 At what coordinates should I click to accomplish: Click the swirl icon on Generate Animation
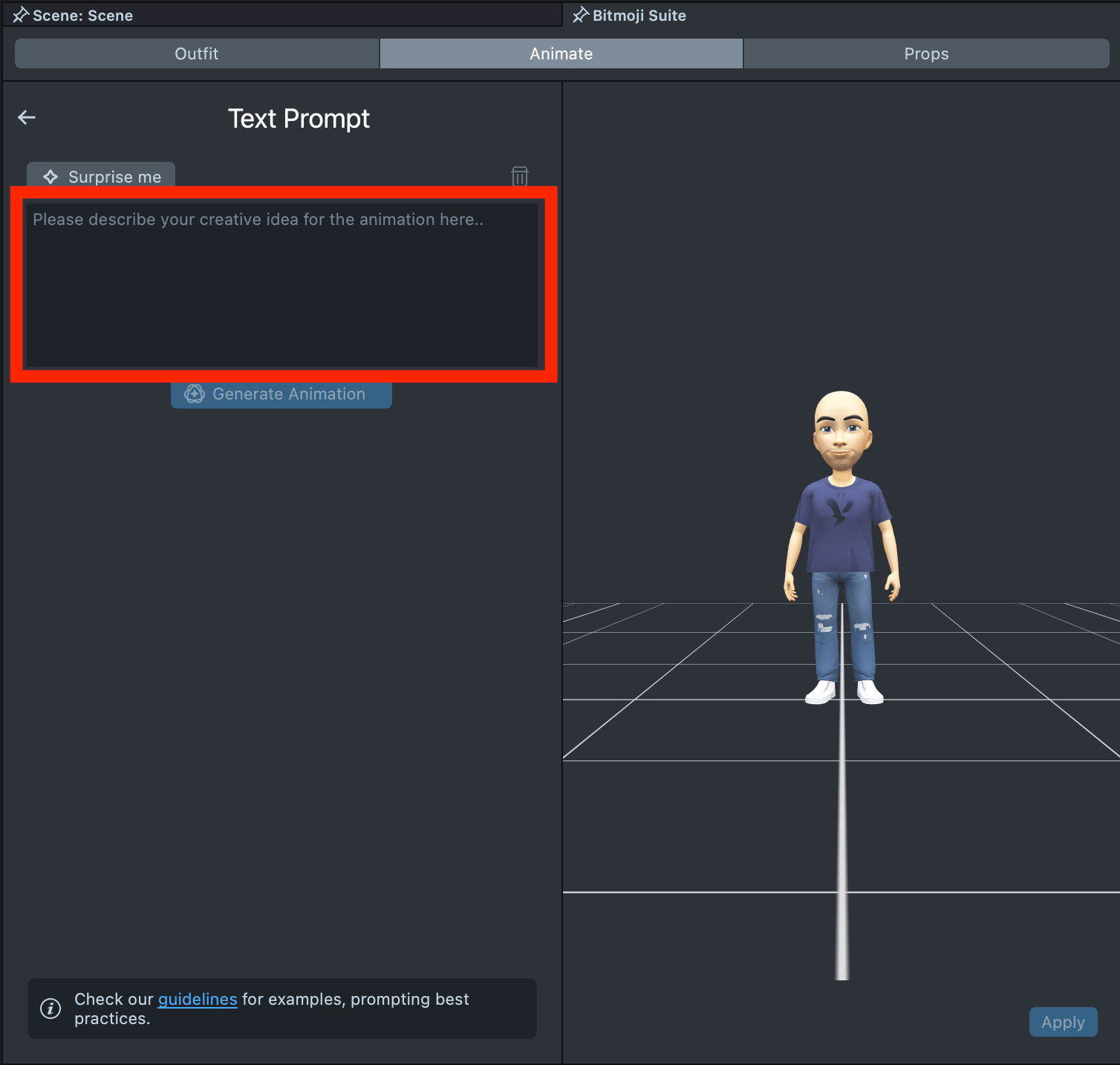click(x=195, y=394)
